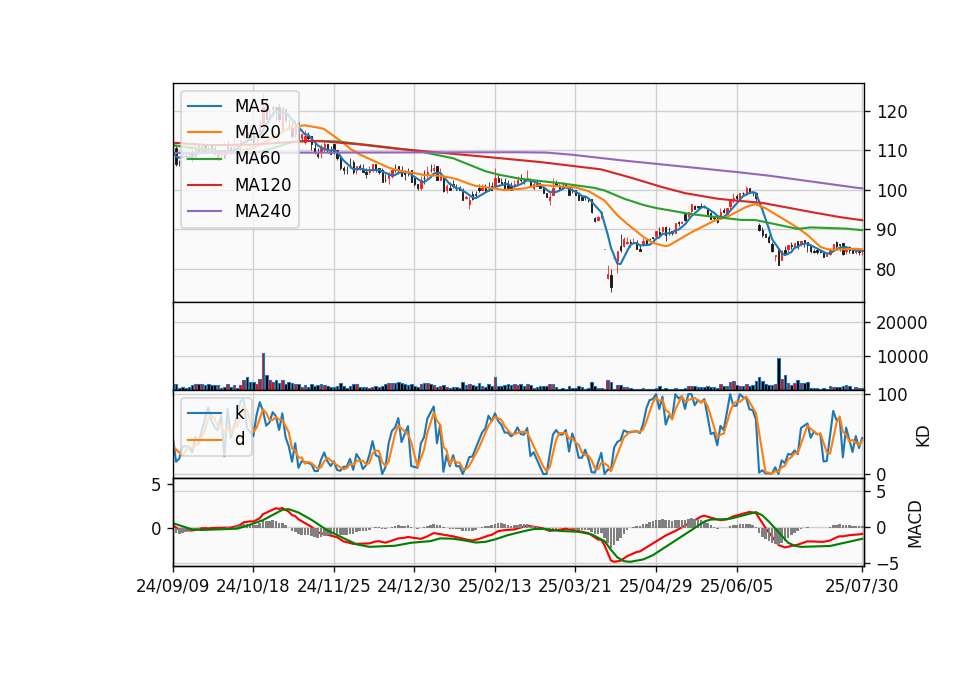Viewport: 960px width, 690px height.
Task: Click the 90 price axis label
Action: [x=887, y=230]
